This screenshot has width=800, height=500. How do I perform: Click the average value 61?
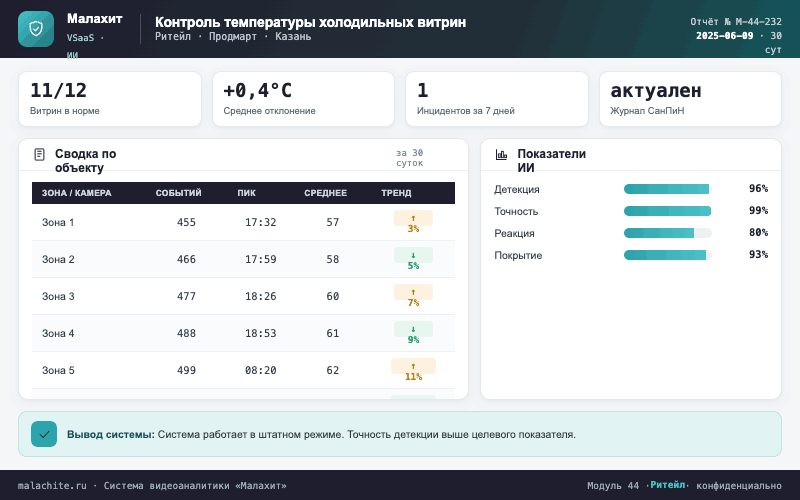click(x=333, y=333)
